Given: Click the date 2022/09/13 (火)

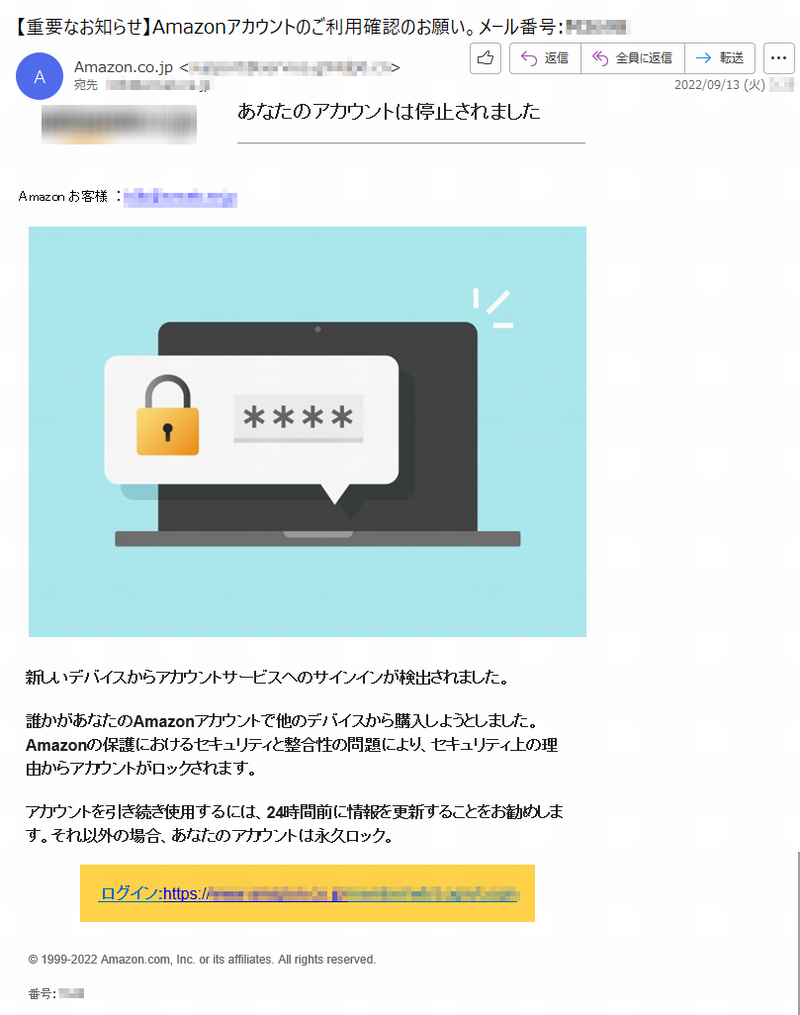Looking at the screenshot, I should [x=720, y=85].
